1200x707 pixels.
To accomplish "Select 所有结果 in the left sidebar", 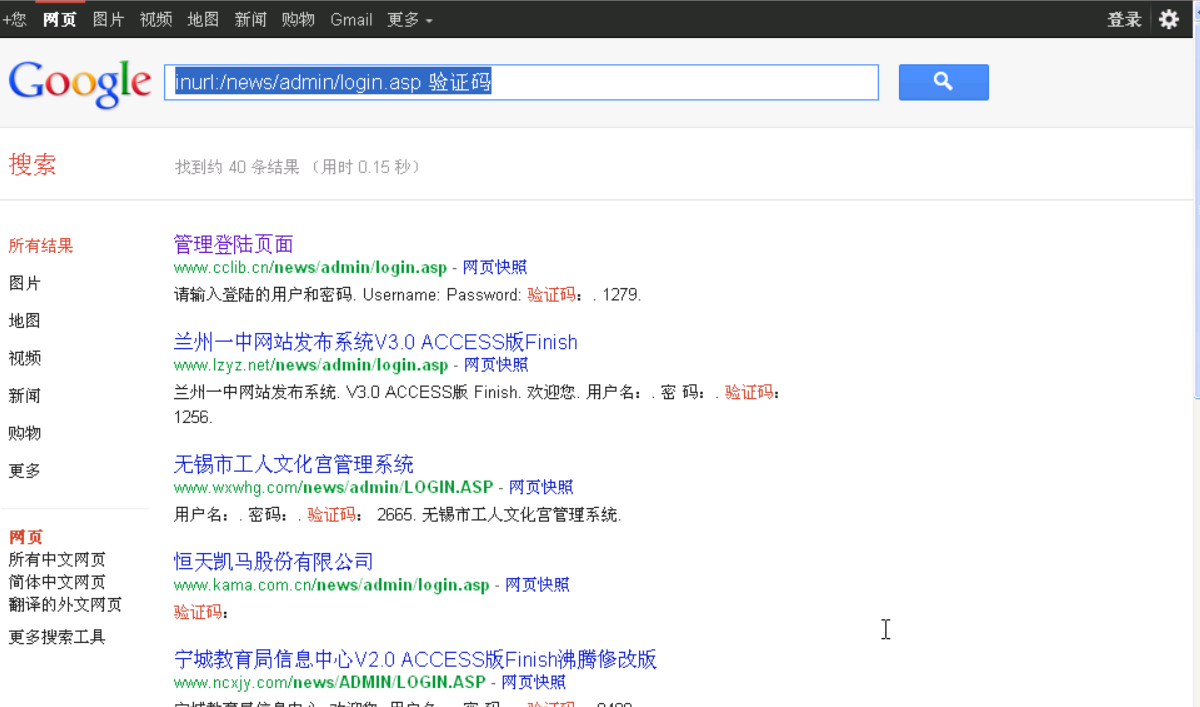I will click(x=41, y=246).
